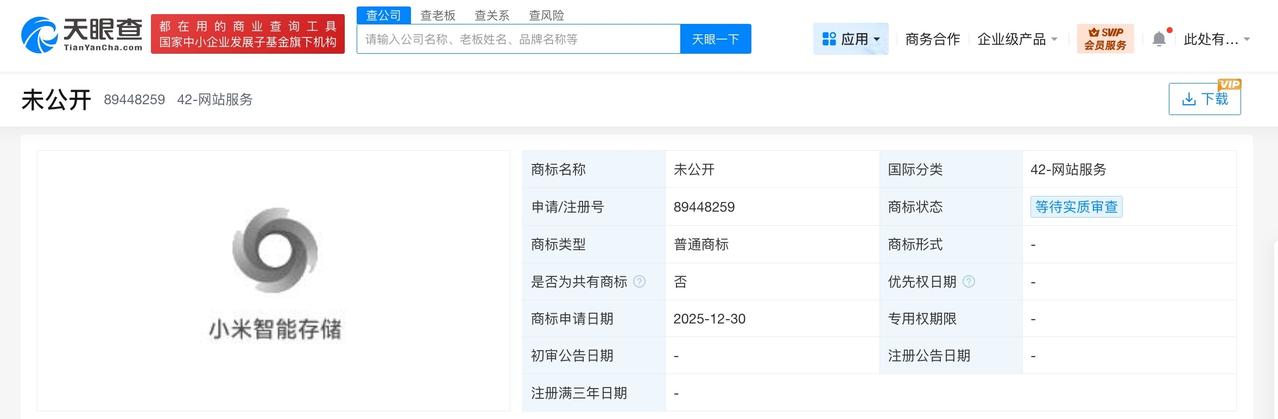The width and height of the screenshot is (1278, 419).
Task: Click the 下载 button
Action: [x=1204, y=99]
